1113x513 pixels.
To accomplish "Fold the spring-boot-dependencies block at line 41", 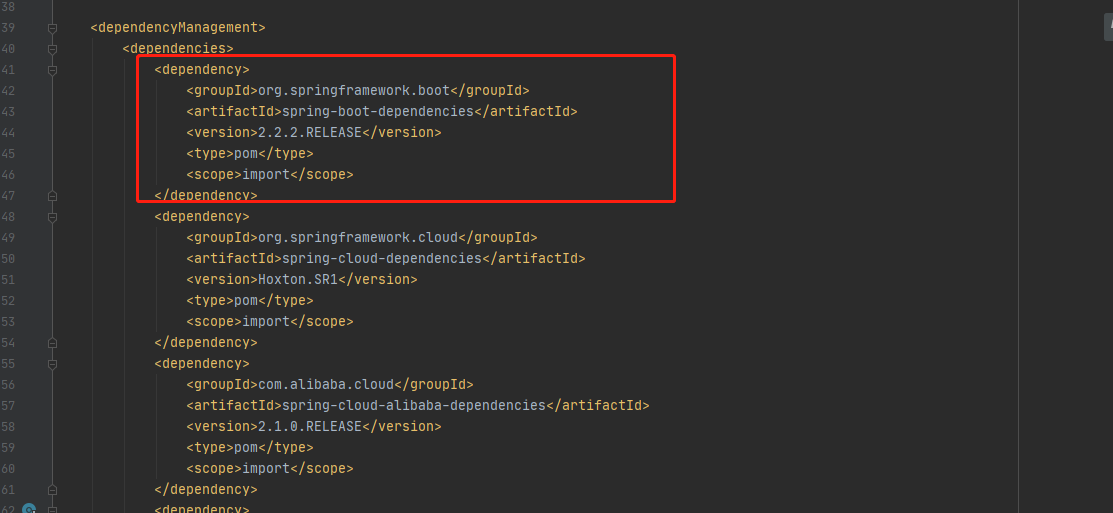I will 52,70.
